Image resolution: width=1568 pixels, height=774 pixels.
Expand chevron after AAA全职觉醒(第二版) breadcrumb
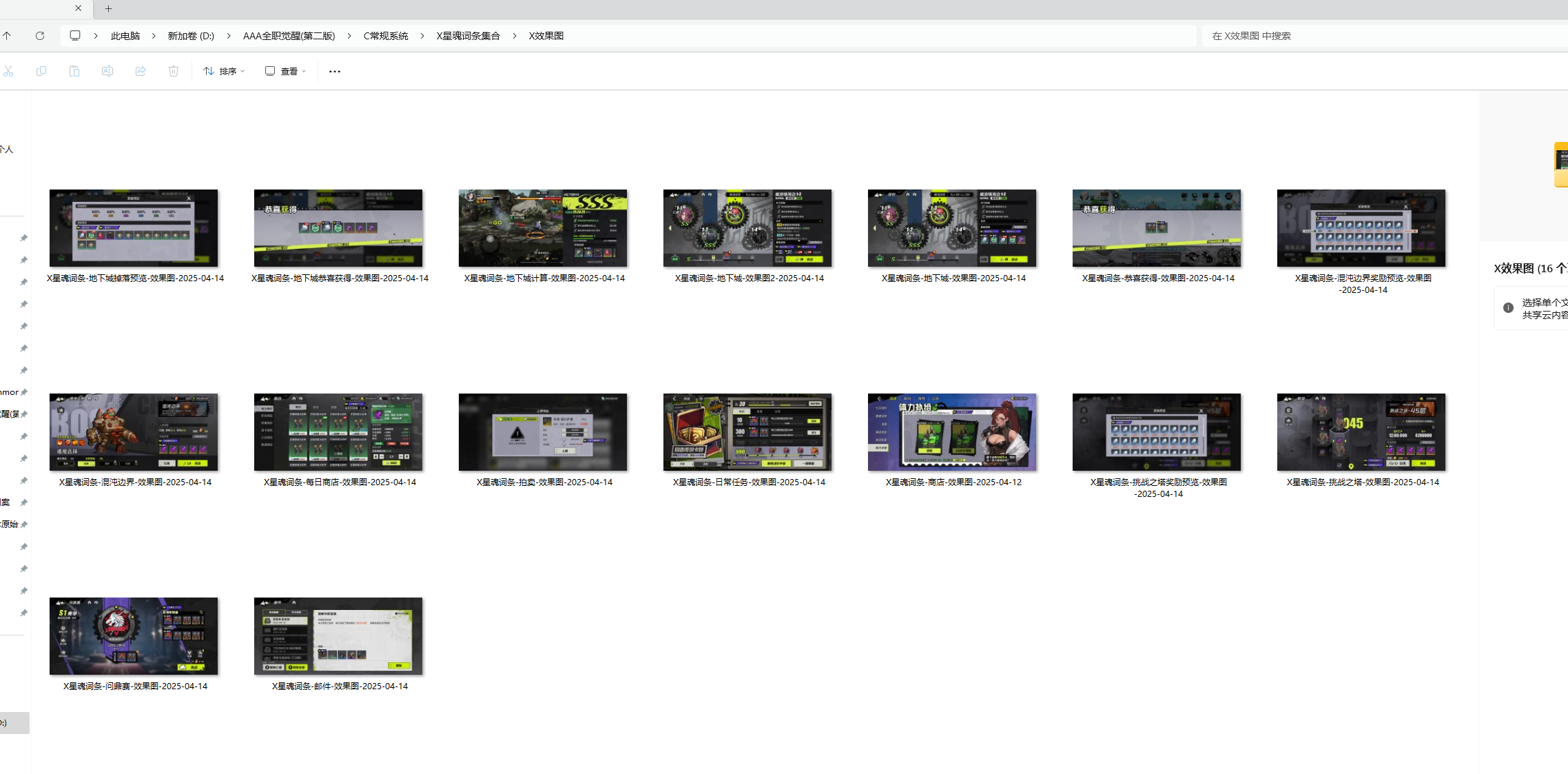pos(349,36)
